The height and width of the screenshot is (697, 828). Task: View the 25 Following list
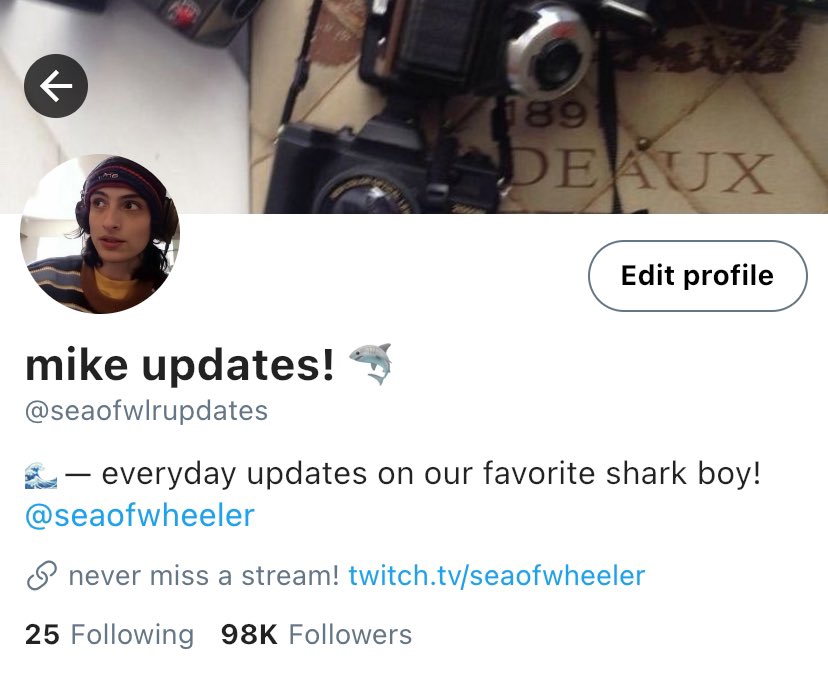[109, 635]
